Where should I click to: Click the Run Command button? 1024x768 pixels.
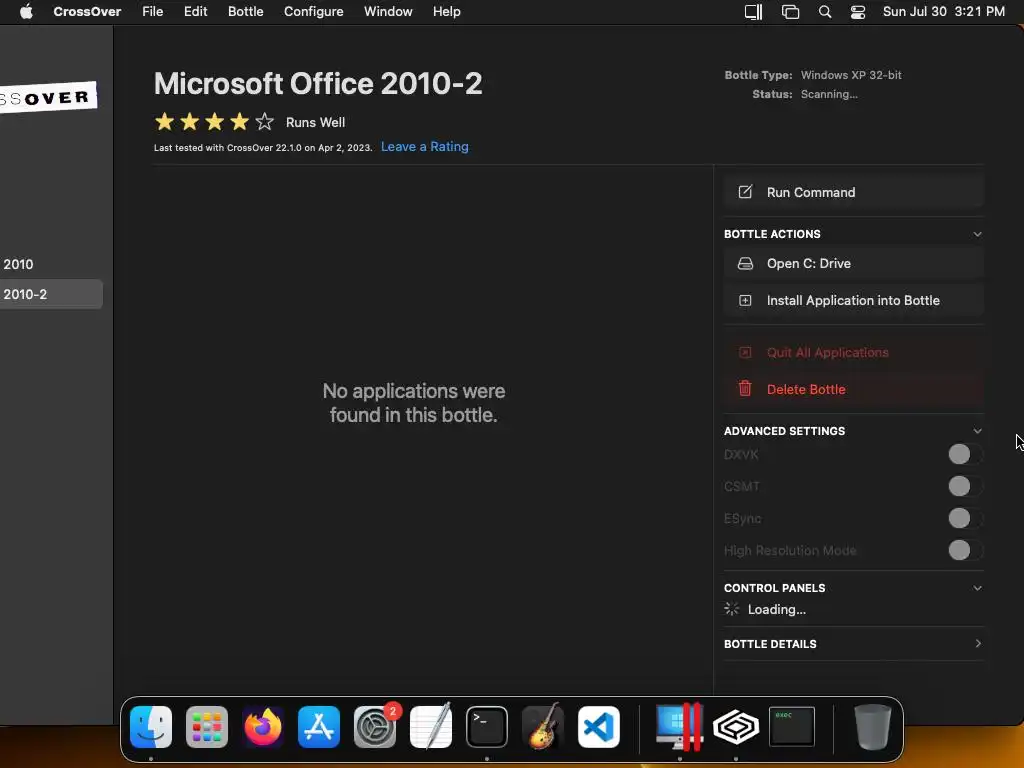point(854,192)
